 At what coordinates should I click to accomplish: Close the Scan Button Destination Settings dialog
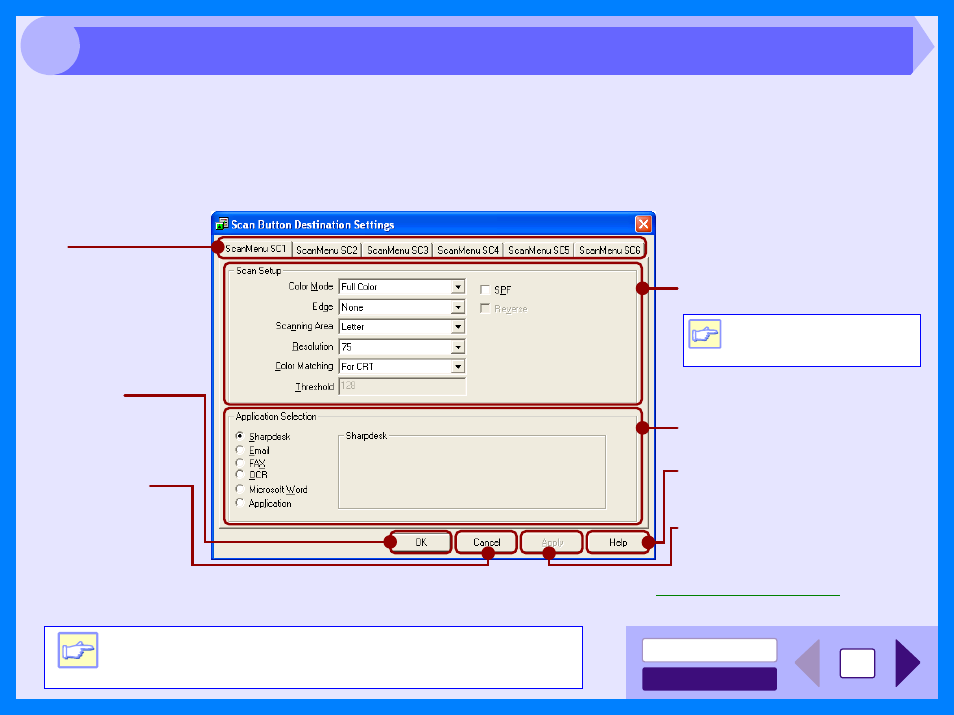[x=643, y=224]
